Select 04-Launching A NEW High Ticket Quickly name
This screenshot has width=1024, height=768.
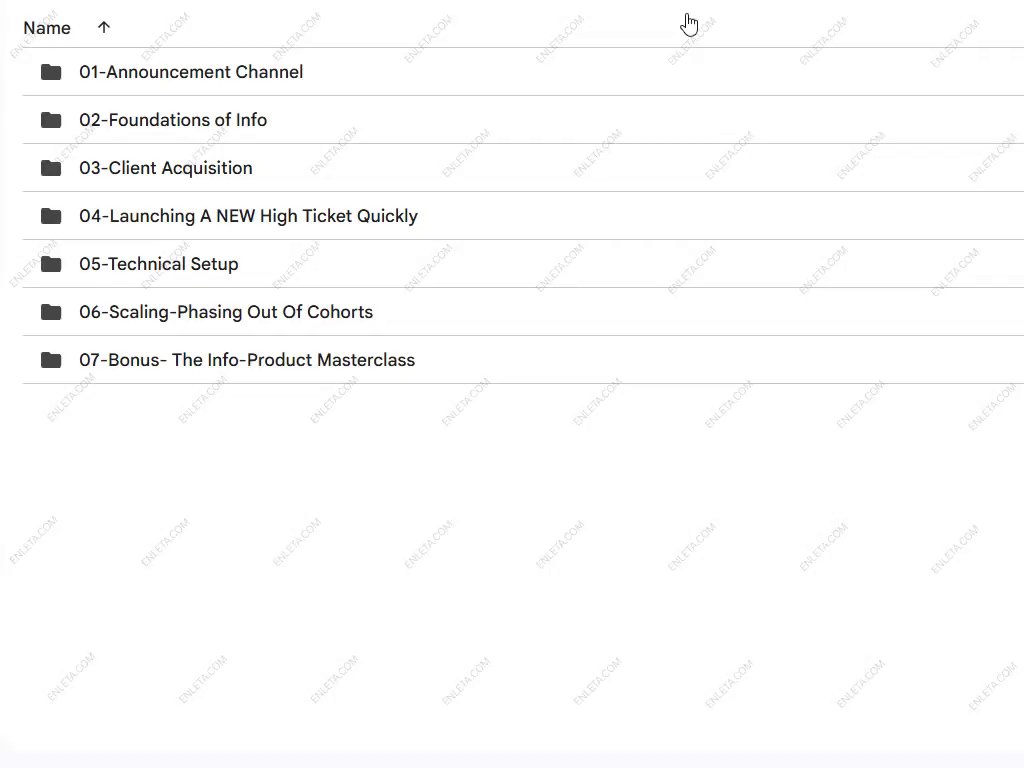tap(248, 216)
